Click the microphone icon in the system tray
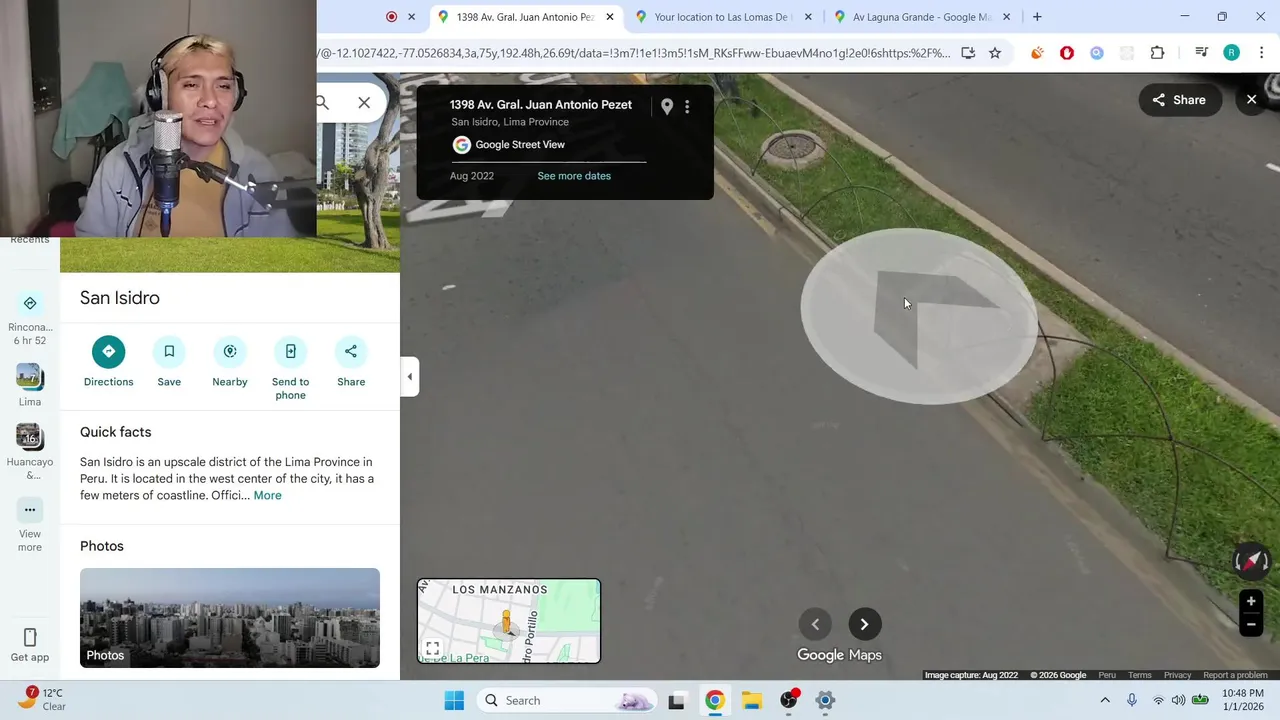This screenshot has width=1280, height=720. [x=1132, y=700]
